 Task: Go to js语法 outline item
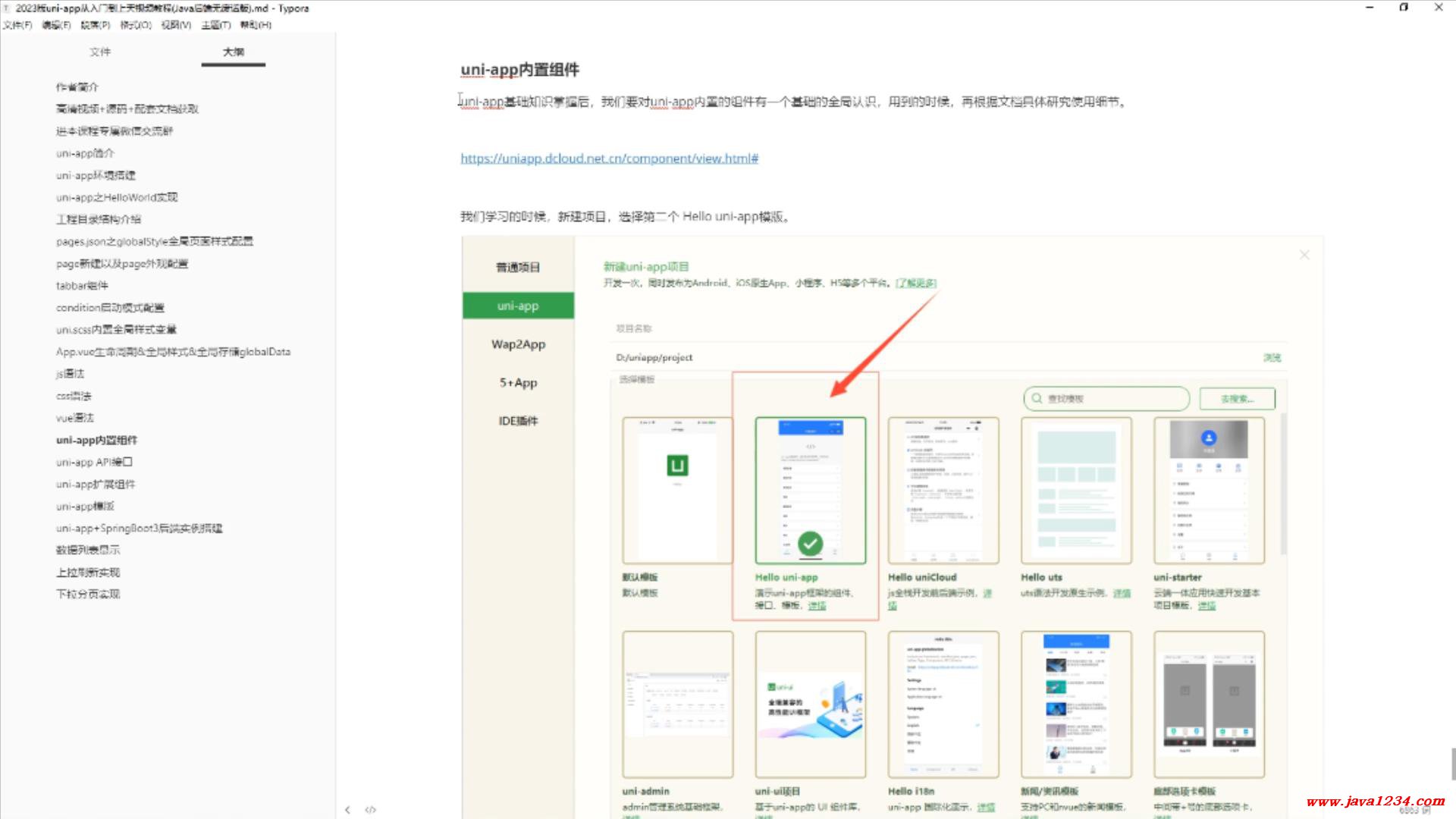pyautogui.click(x=70, y=374)
